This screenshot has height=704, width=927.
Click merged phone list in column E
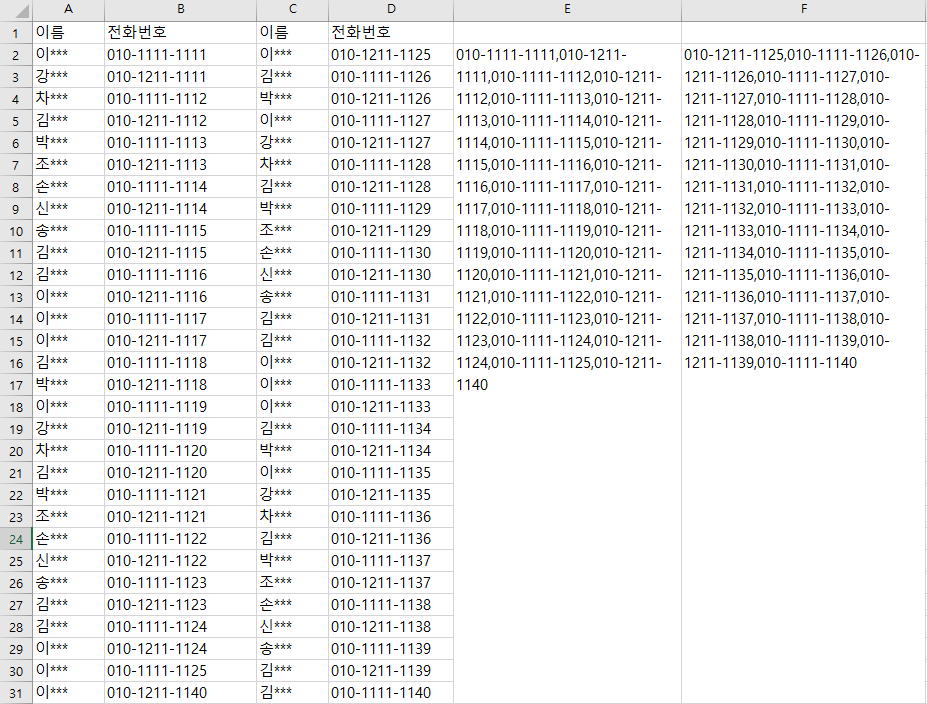coord(567,373)
